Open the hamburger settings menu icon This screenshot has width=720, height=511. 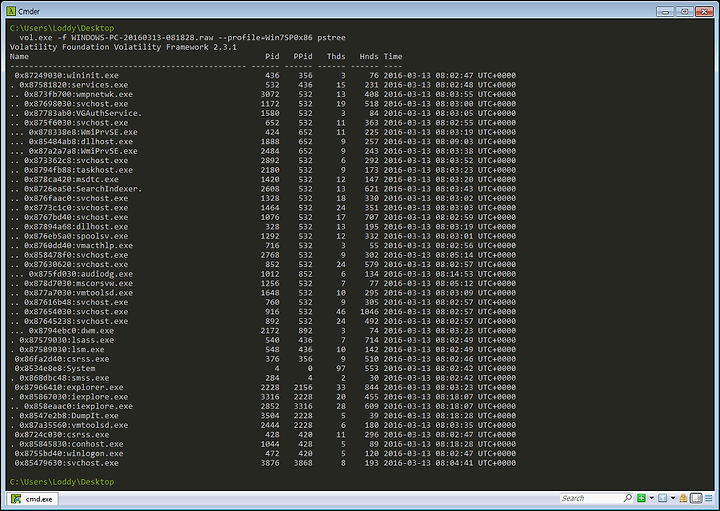coord(709,498)
